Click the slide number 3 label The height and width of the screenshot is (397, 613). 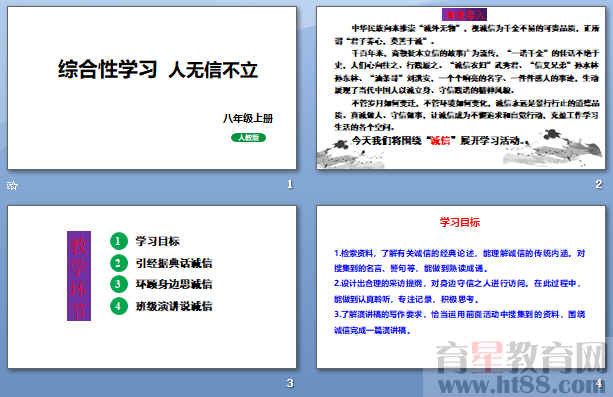pyautogui.click(x=290, y=383)
